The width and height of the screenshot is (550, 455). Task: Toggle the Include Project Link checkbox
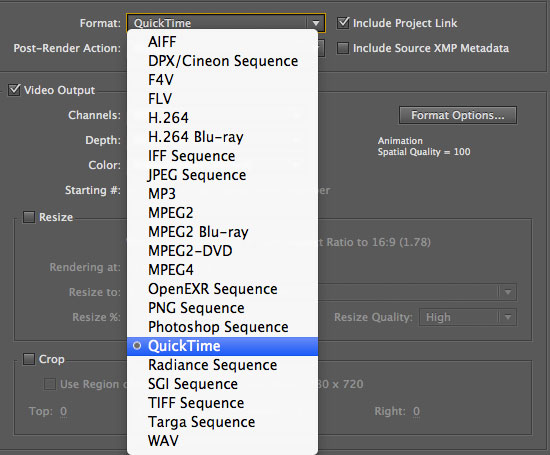(343, 23)
